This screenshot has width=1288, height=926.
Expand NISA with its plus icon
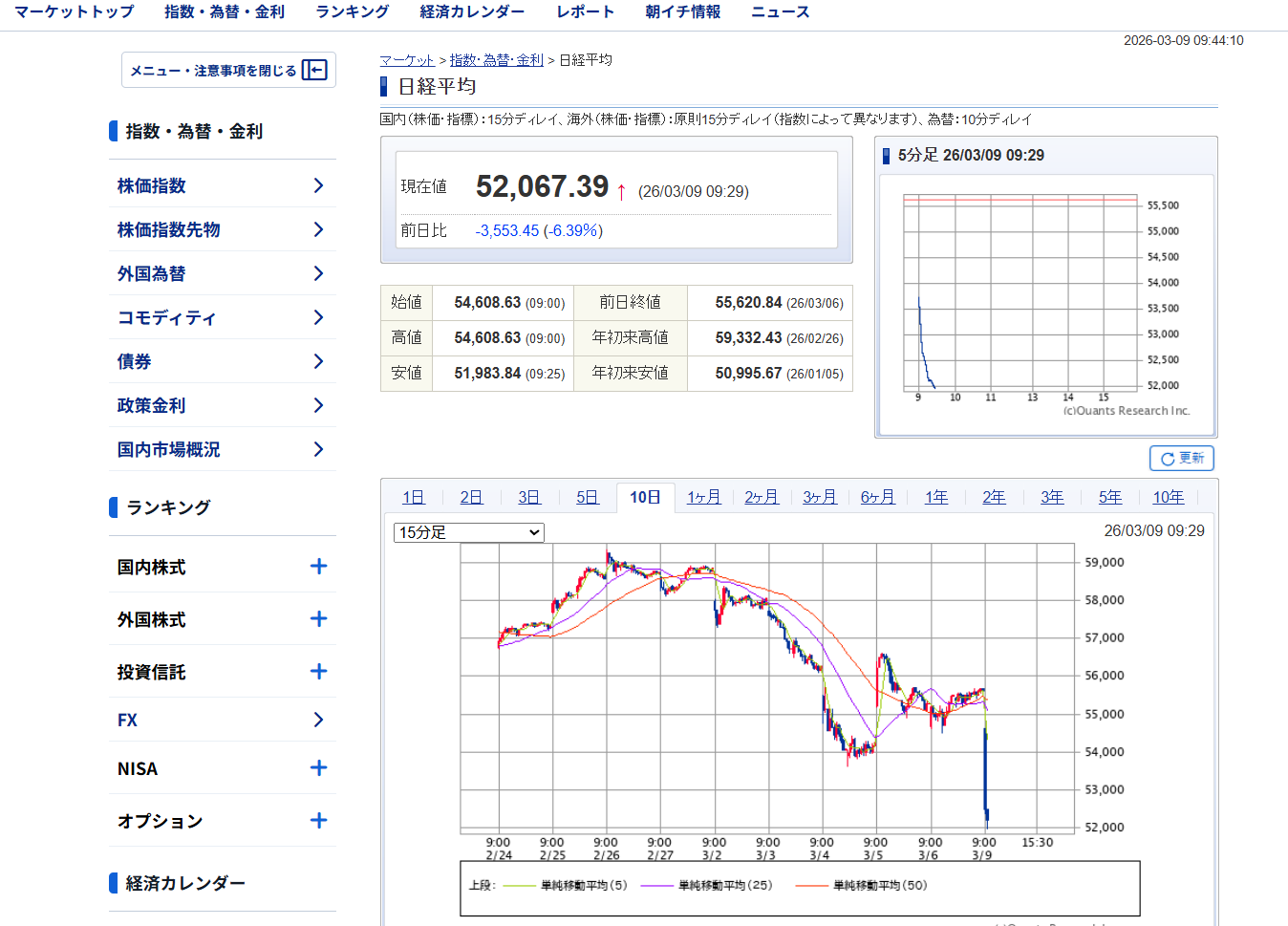pyautogui.click(x=319, y=768)
